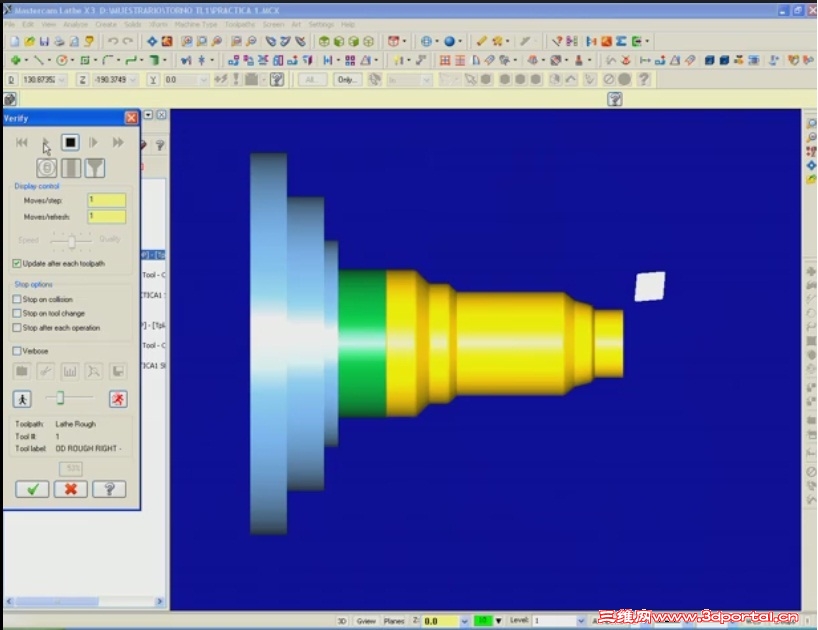Click the Redo arrow icon

[x=128, y=41]
